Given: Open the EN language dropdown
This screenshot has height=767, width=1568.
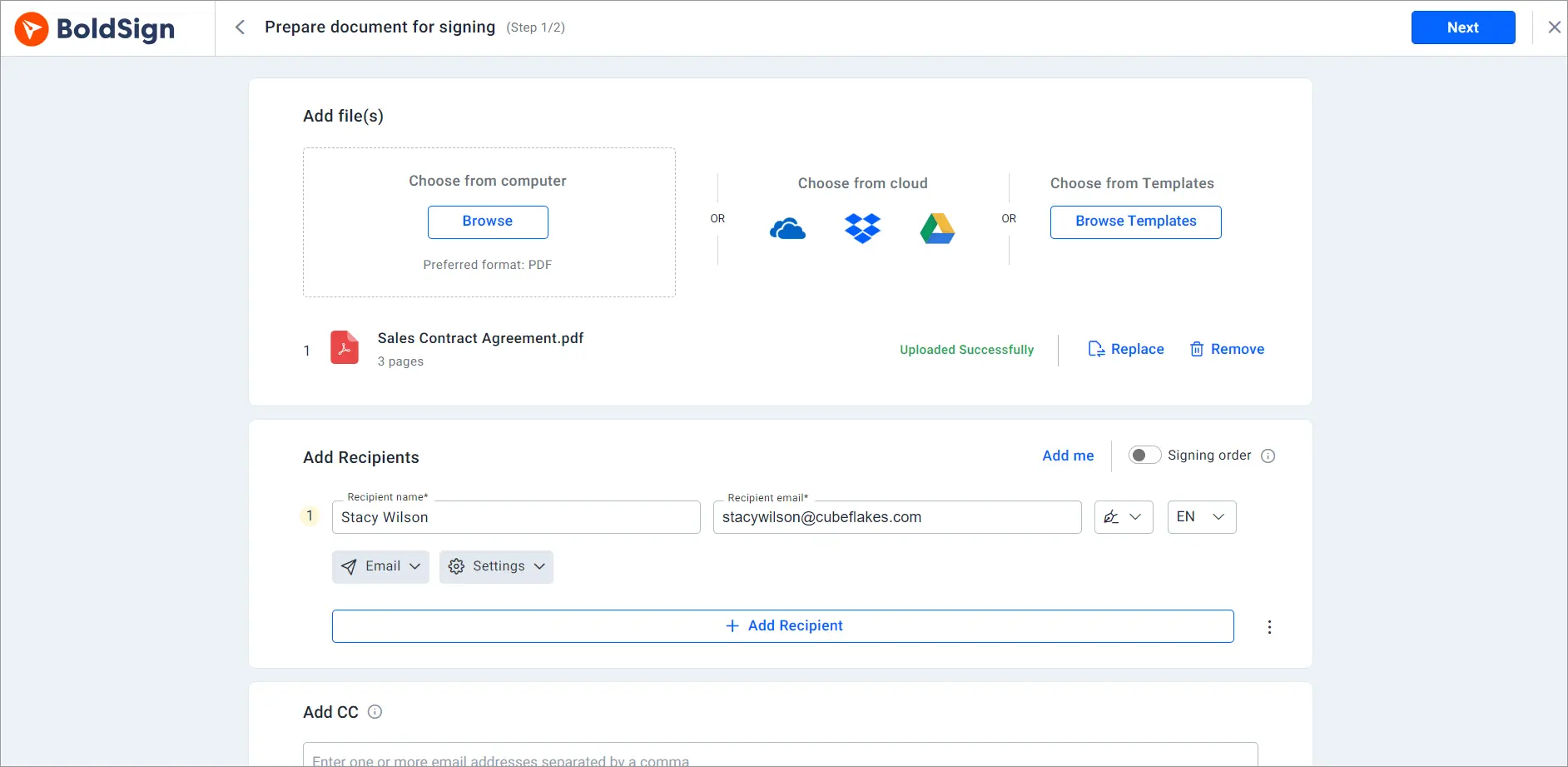Looking at the screenshot, I should point(1202,517).
